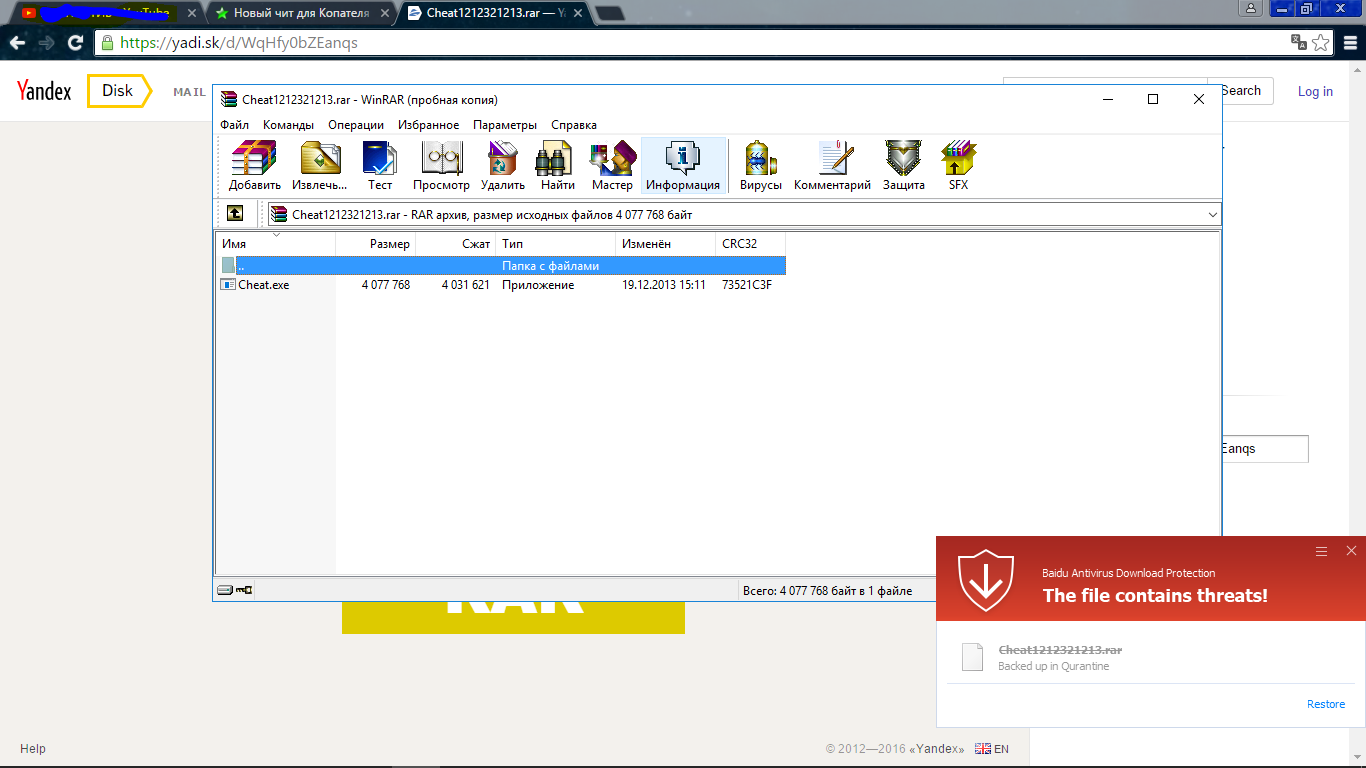Click the Добавить (Add) toolbar icon in WinRAR

point(254,166)
